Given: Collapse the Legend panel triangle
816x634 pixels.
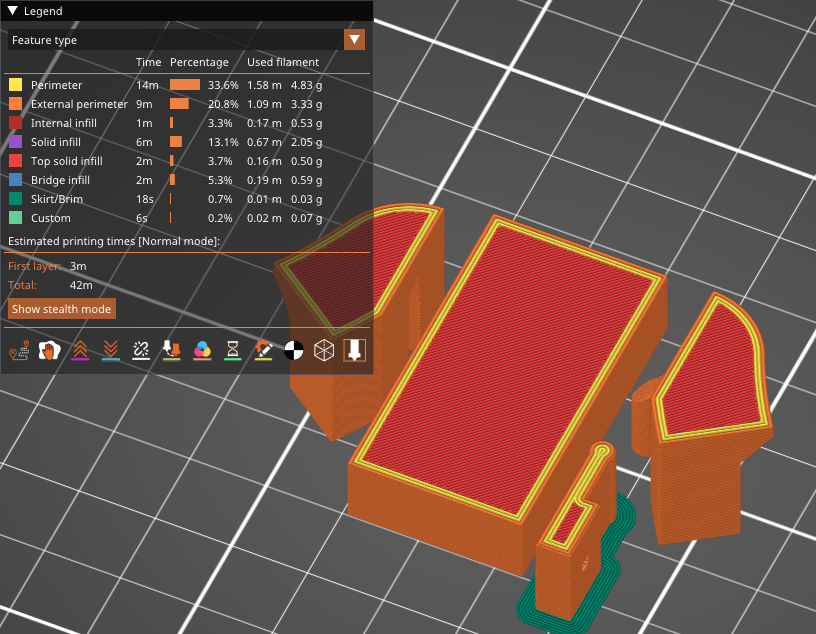Looking at the screenshot, I should pos(13,11).
